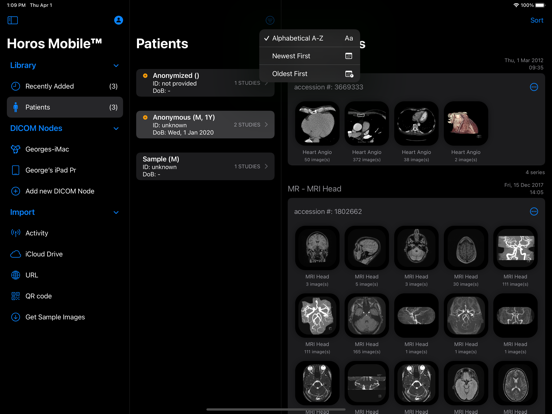Click the Georges-iMac node icon
This screenshot has width=552, height=414.
[x=15, y=149]
